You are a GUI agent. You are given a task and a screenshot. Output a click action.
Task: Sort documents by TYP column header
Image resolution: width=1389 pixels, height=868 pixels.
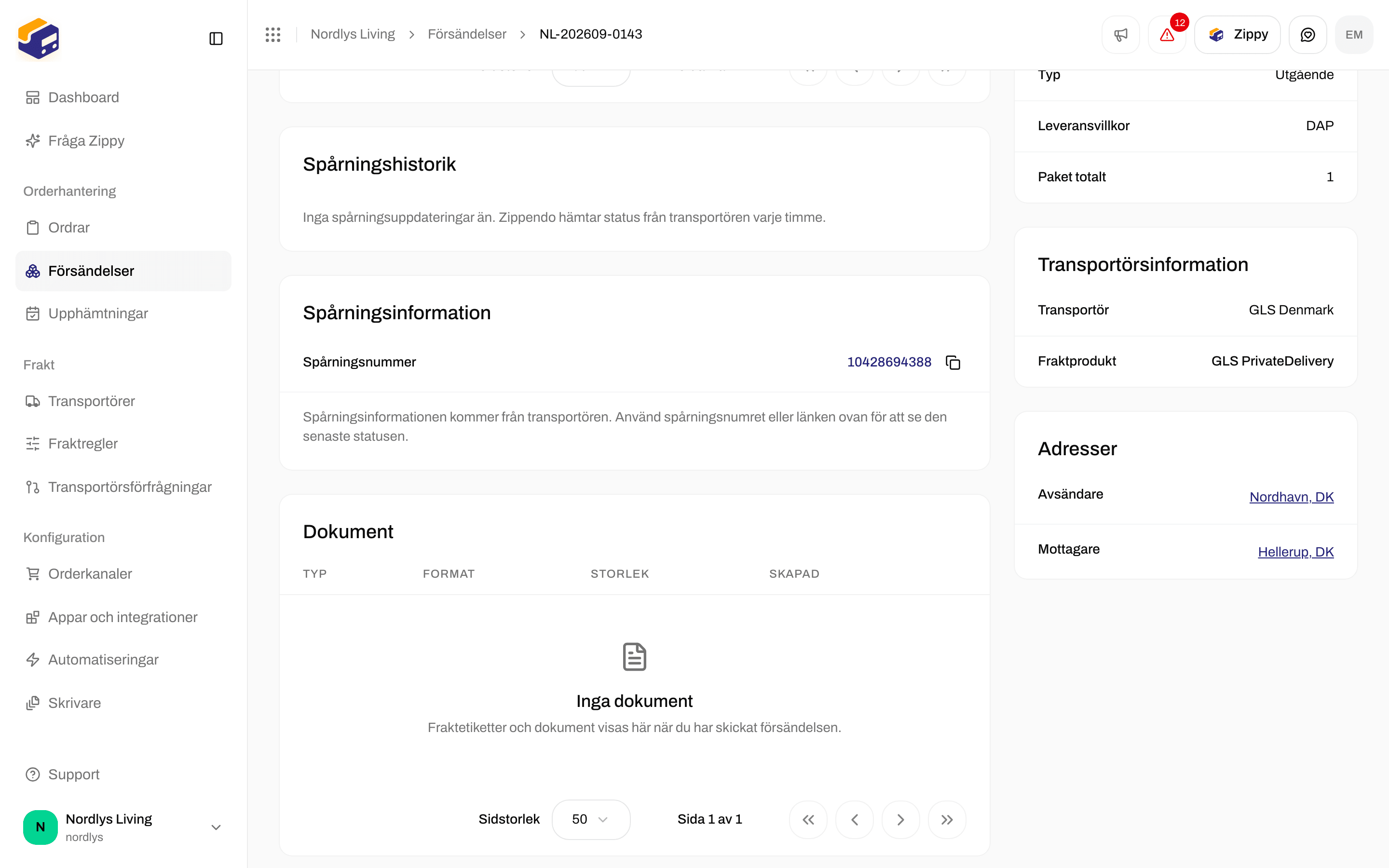(x=314, y=573)
